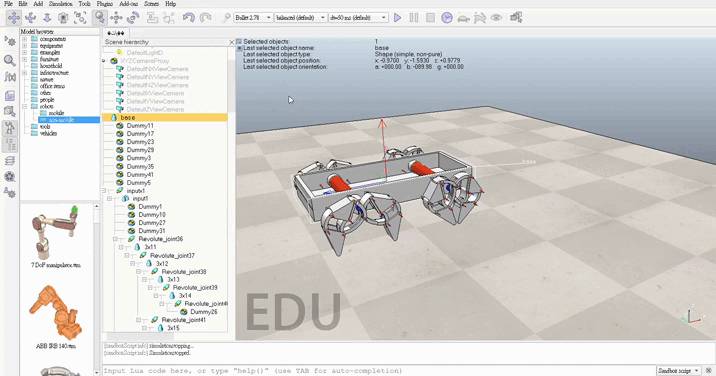This screenshot has height=376, width=716.
Task: Click the undo arrow icon
Action: (x=189, y=18)
